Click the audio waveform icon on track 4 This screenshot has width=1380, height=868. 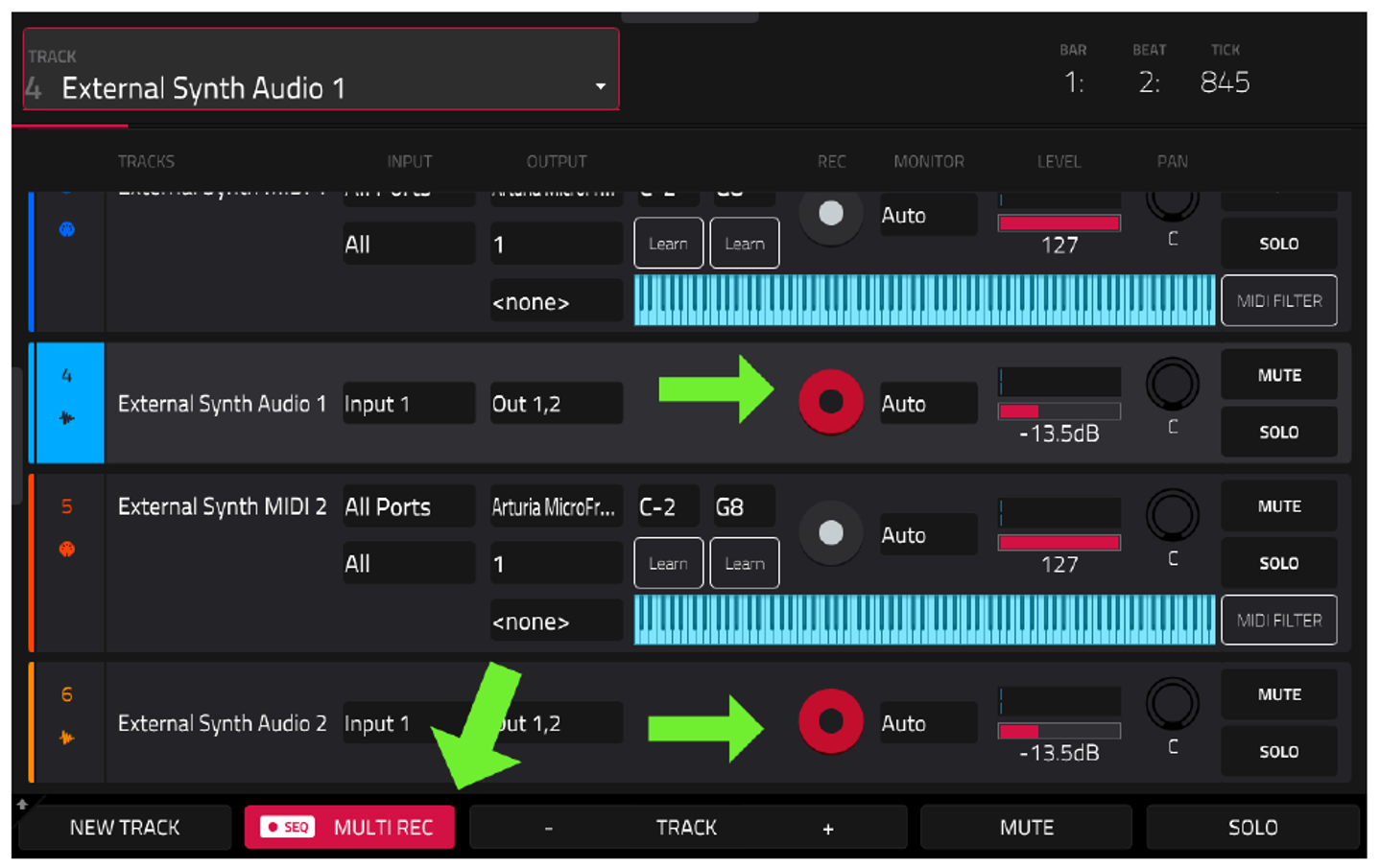[66, 418]
